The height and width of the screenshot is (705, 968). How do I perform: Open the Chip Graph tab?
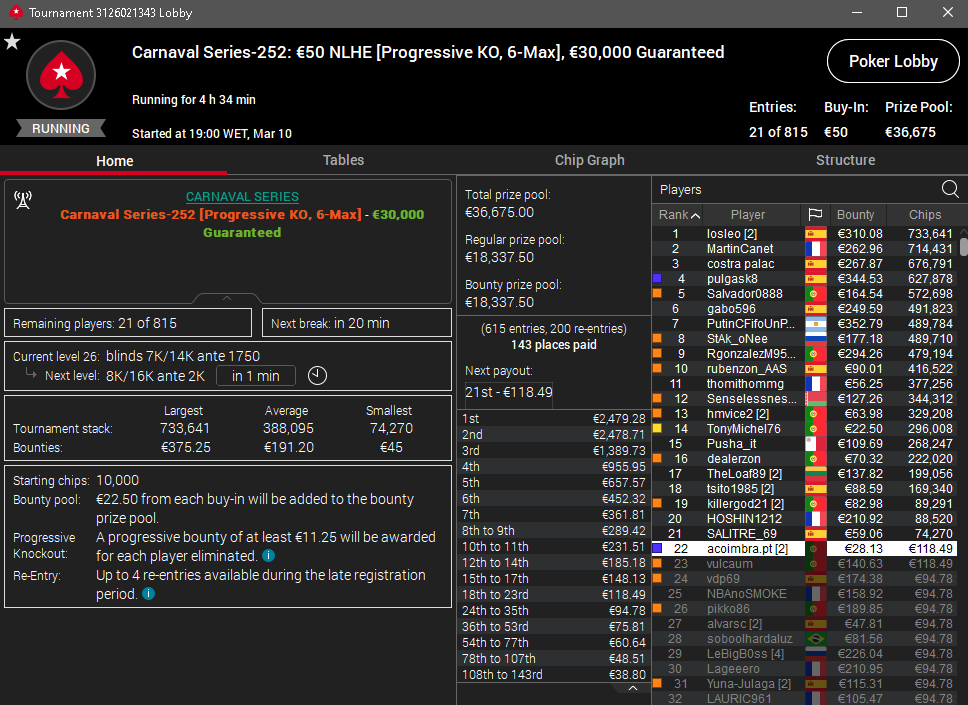click(x=590, y=161)
